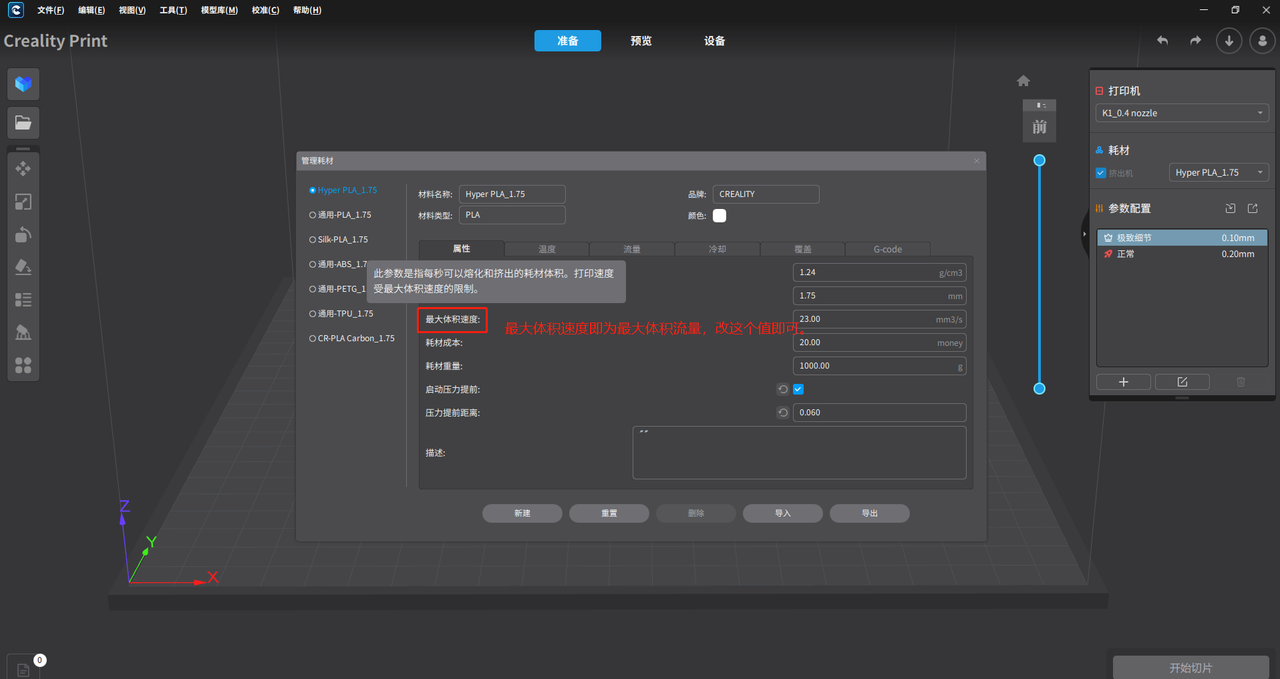The image size is (1280, 679).
Task: Open the K1_0.4 nozzle printer dropdown
Action: coord(1182,113)
